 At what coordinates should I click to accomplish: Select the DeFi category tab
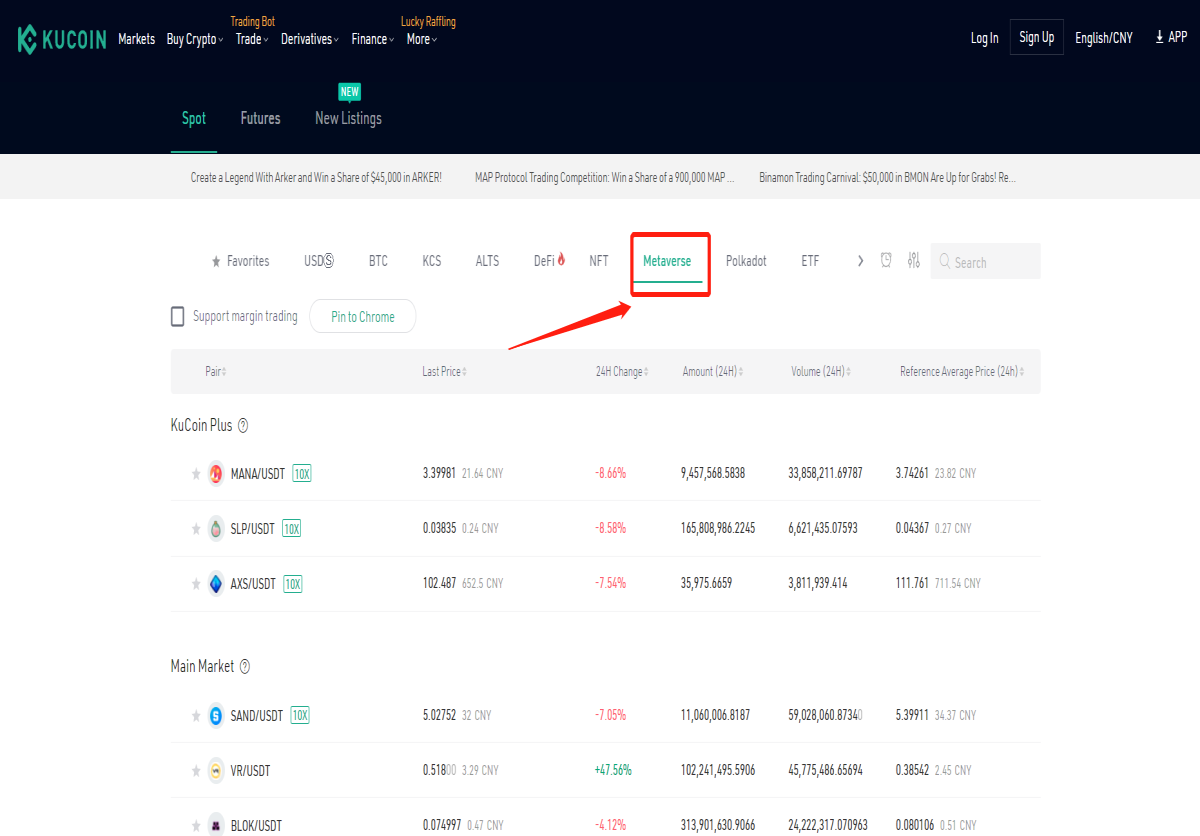[550, 261]
